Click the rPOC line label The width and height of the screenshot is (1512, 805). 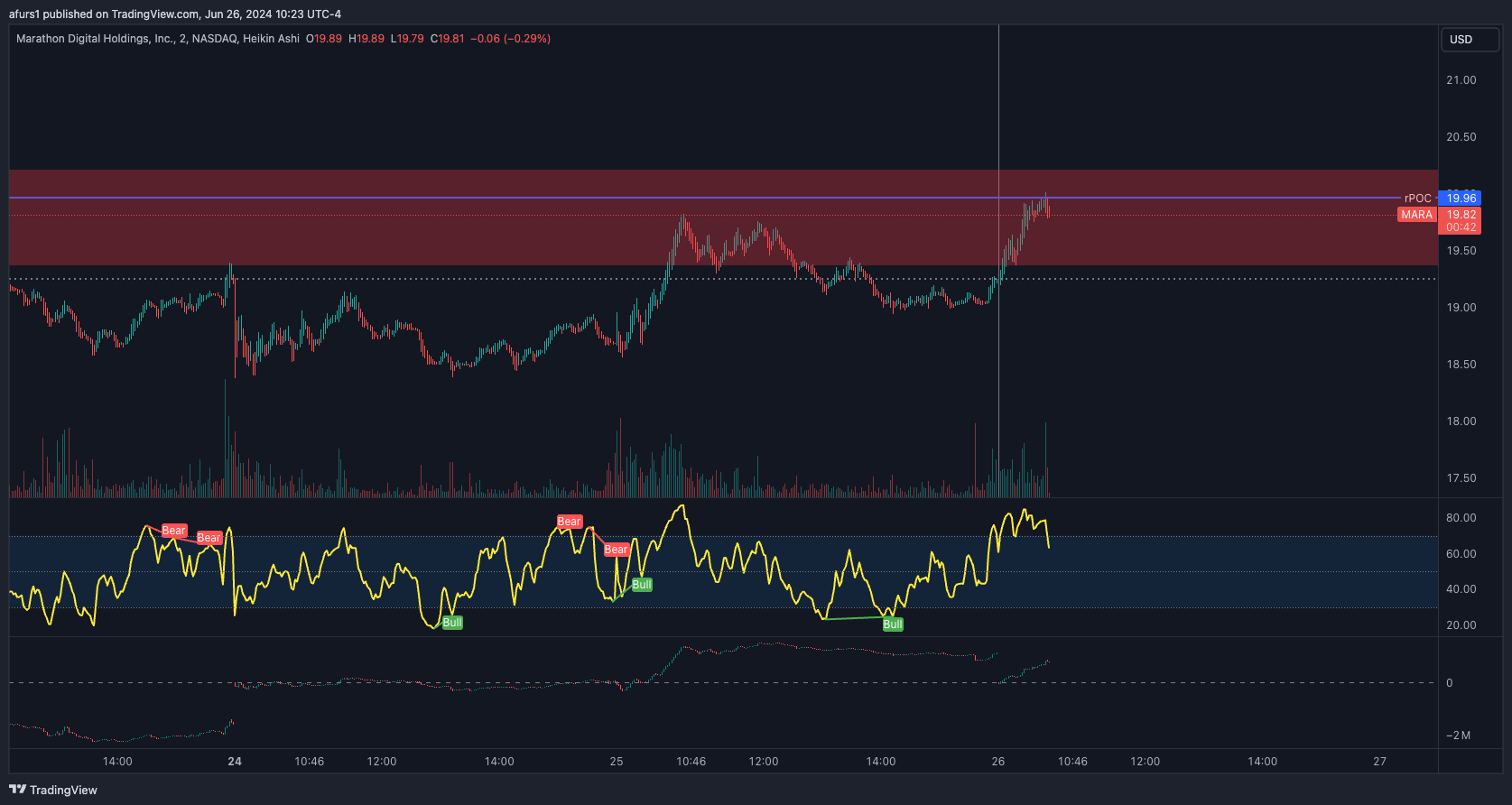[x=1417, y=199]
